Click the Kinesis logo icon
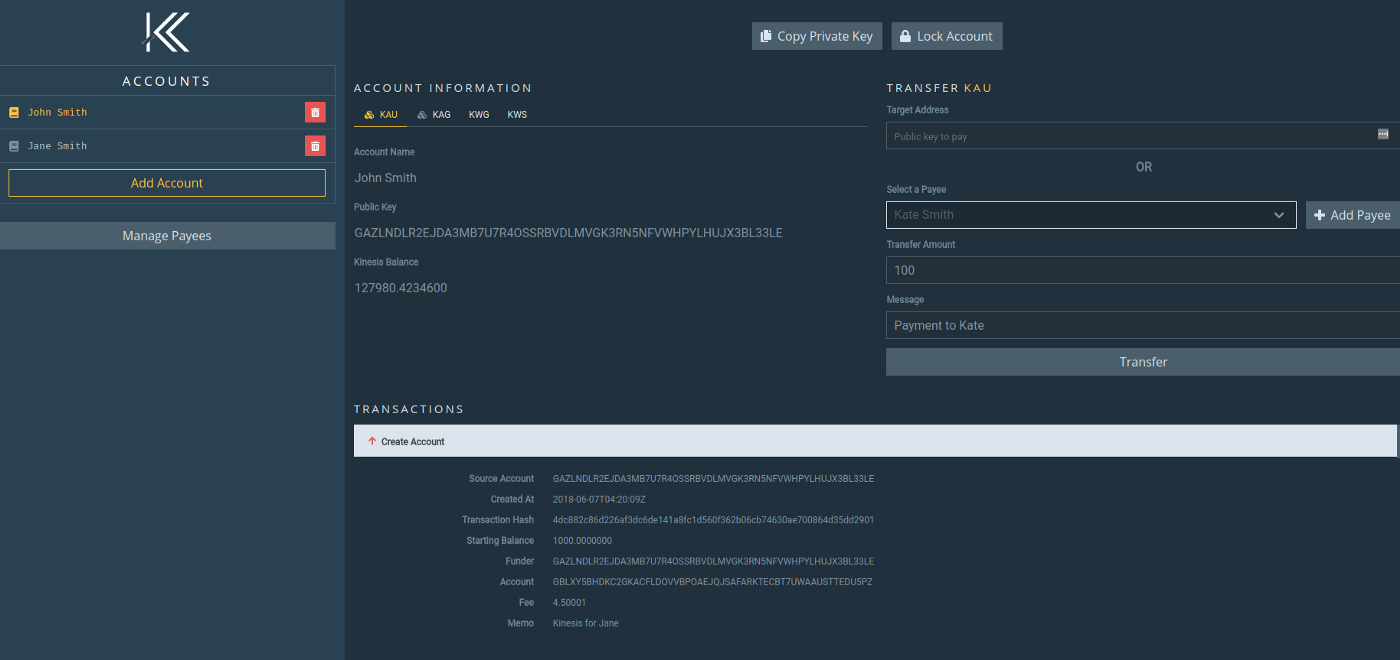Screen dimensions: 1400x660 167,32
